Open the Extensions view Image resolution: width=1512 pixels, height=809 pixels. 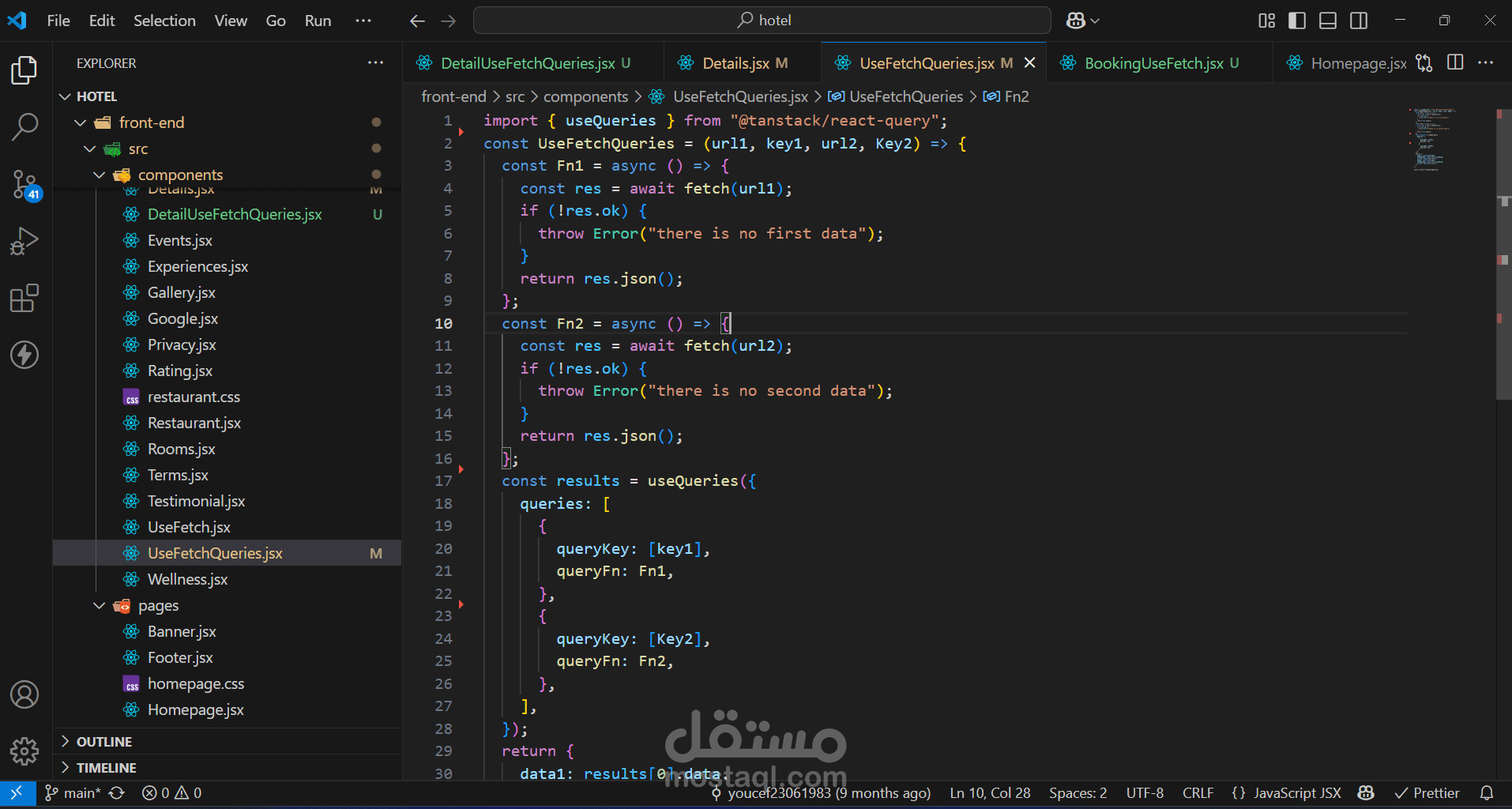(24, 298)
